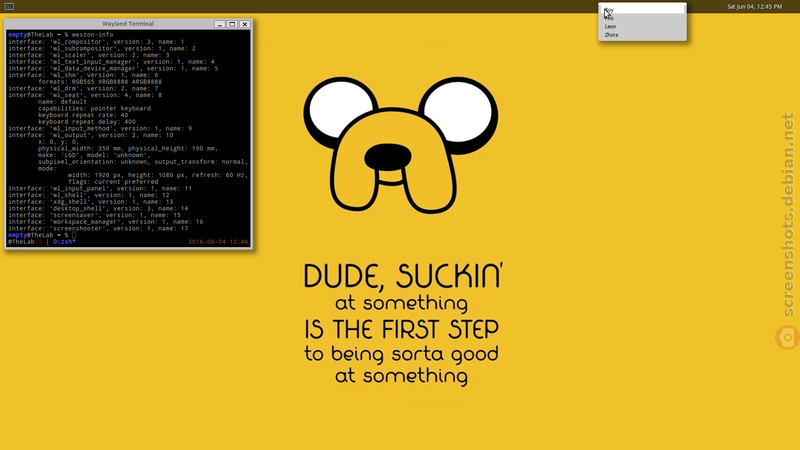Click the 'wl_drm' interface line
The height and width of the screenshot is (450, 800).
83,88
